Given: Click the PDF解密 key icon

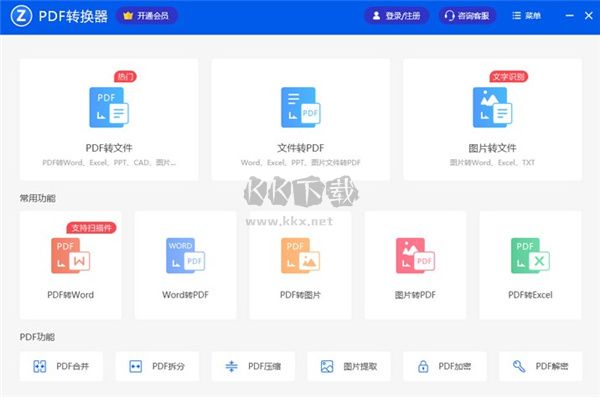Looking at the screenshot, I should pyautogui.click(x=519, y=366).
